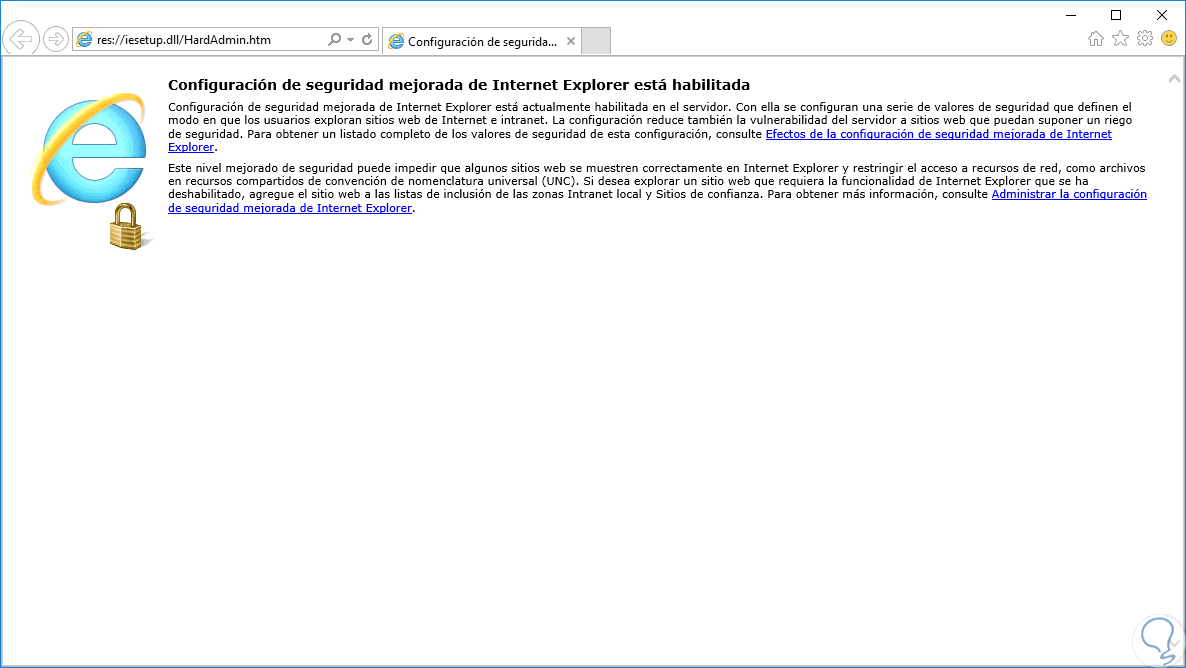Open a new browser tab
The height and width of the screenshot is (668, 1186).
click(x=595, y=41)
